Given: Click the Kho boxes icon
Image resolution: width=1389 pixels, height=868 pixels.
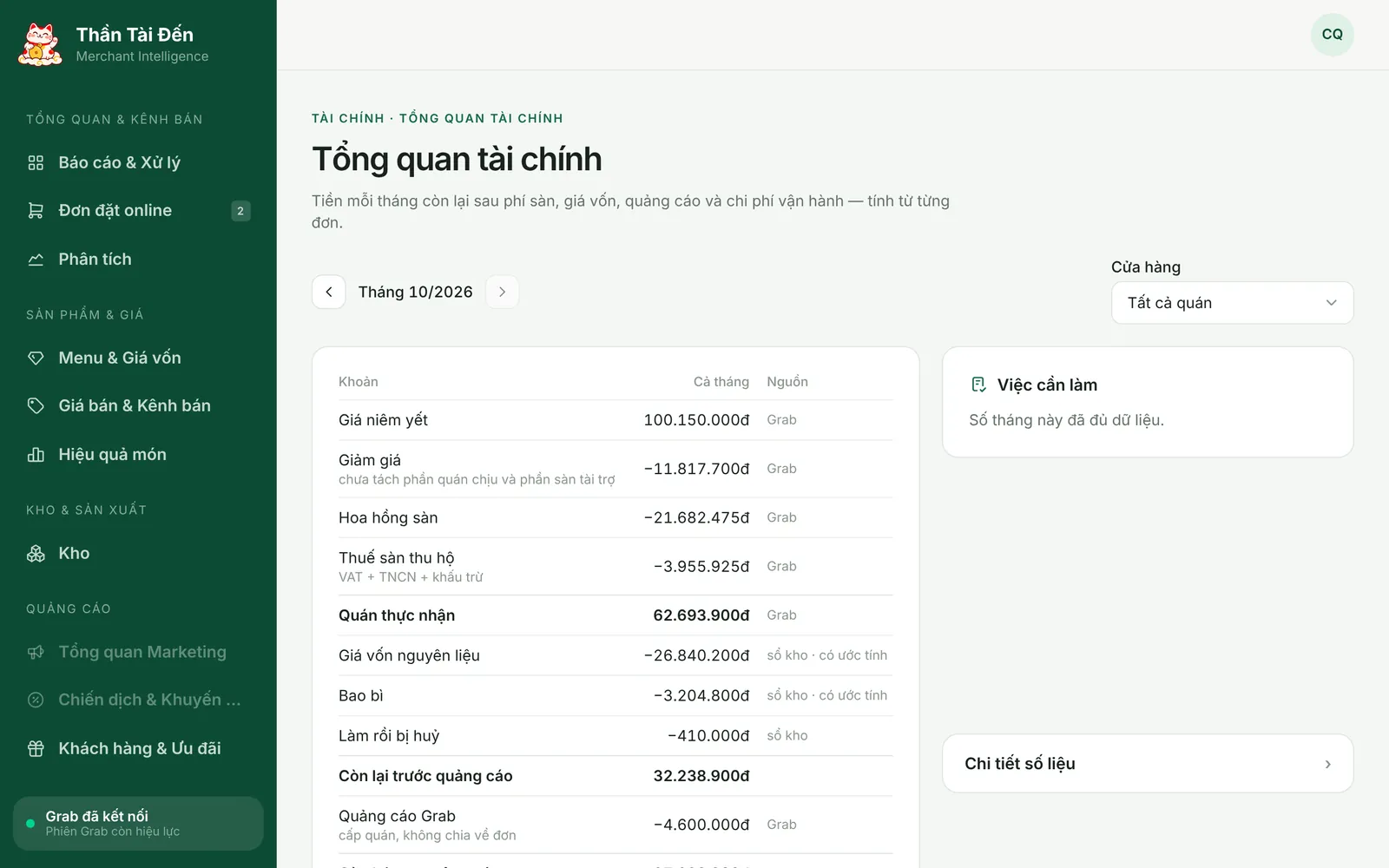Looking at the screenshot, I should 36,554.
